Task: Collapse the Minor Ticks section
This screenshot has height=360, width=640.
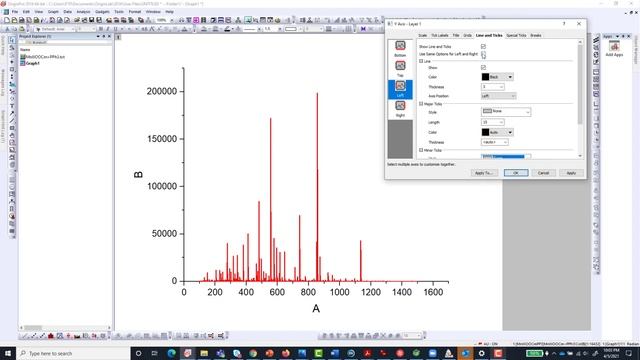Action: click(421, 150)
